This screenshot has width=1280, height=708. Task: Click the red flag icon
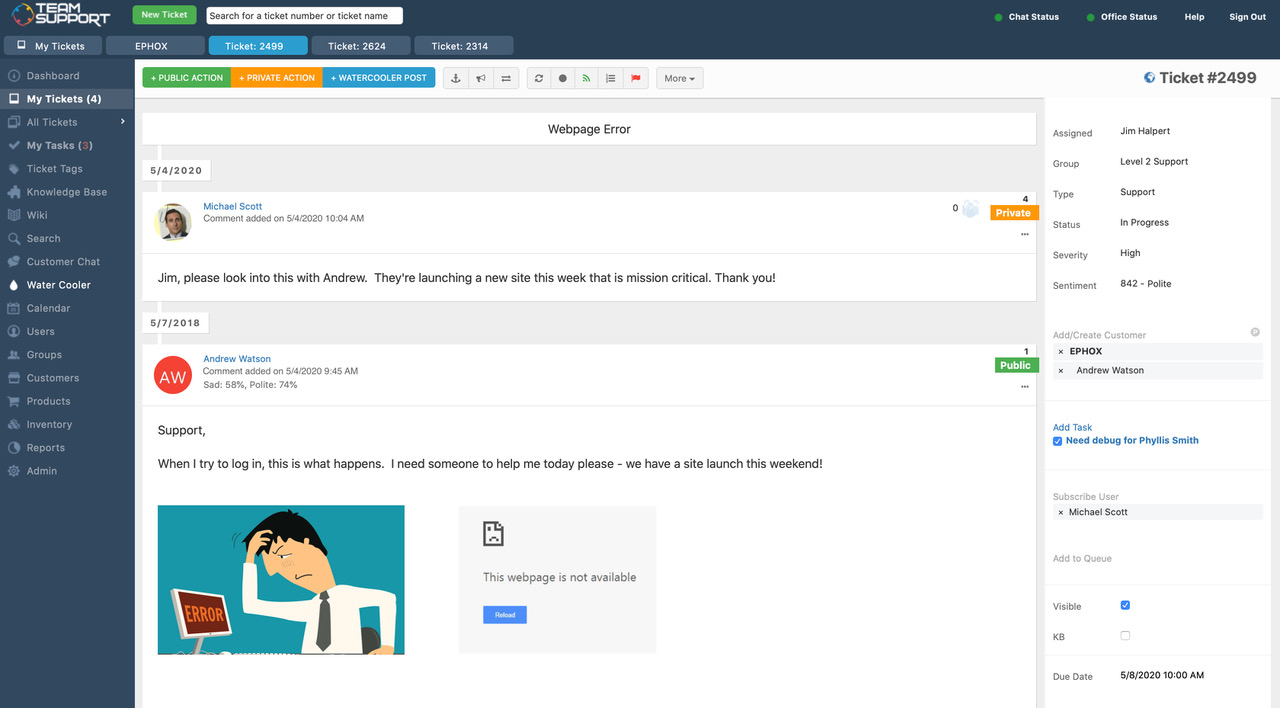[x=635, y=78]
